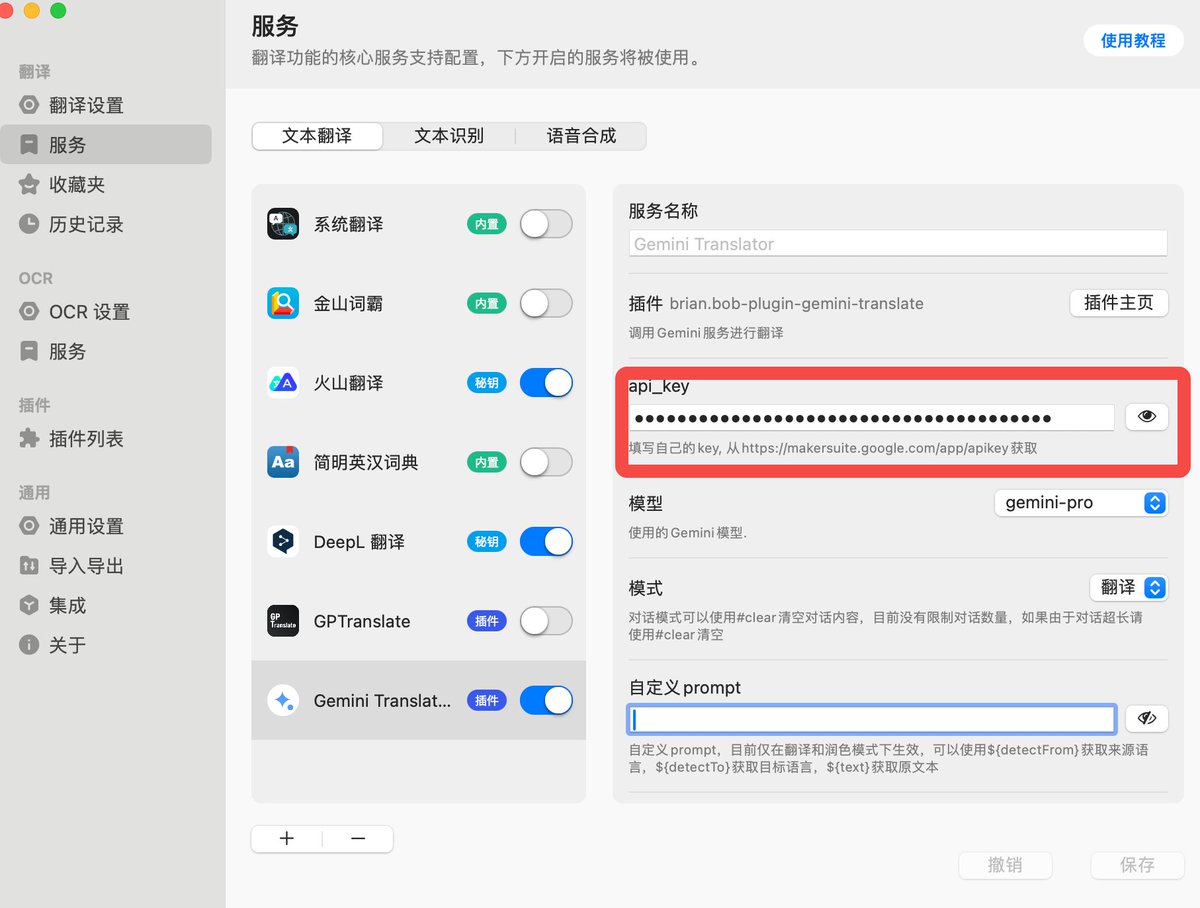Disable the 火山翻译 switch
The image size is (1200, 908).
pyautogui.click(x=546, y=382)
